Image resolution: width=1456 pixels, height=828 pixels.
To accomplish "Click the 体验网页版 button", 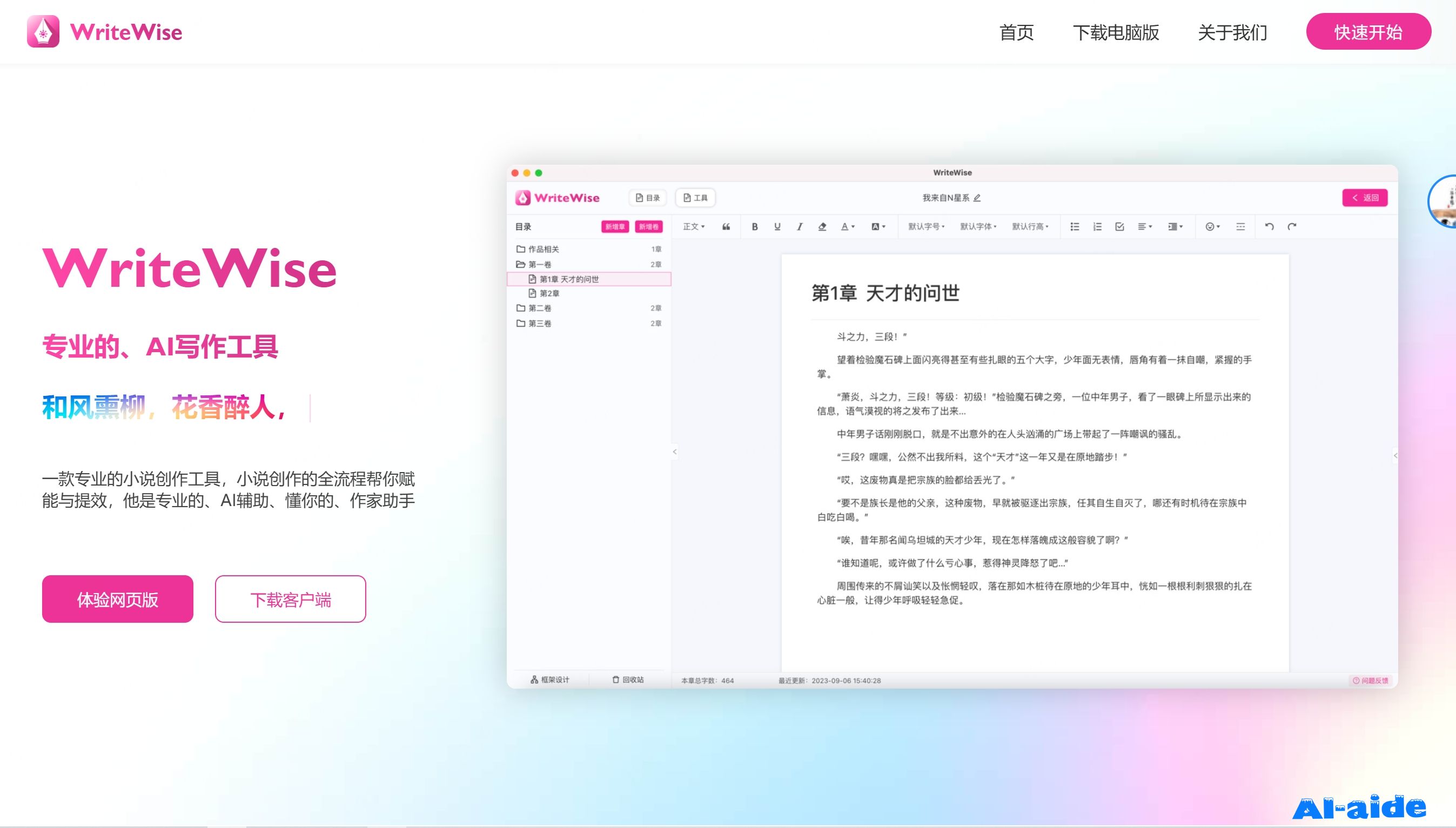I will [x=118, y=599].
